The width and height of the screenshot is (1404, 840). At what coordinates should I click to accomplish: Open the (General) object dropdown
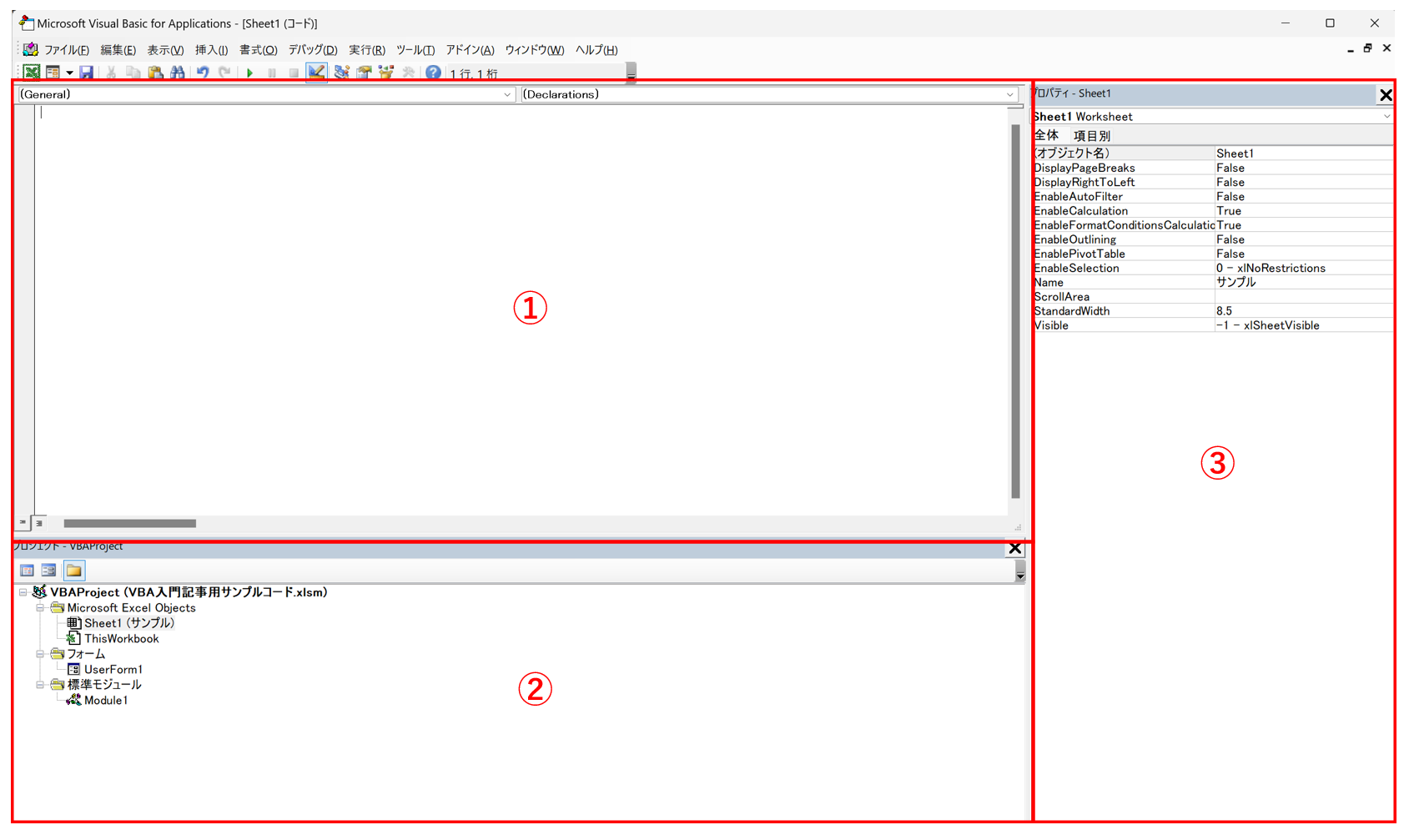click(x=509, y=94)
